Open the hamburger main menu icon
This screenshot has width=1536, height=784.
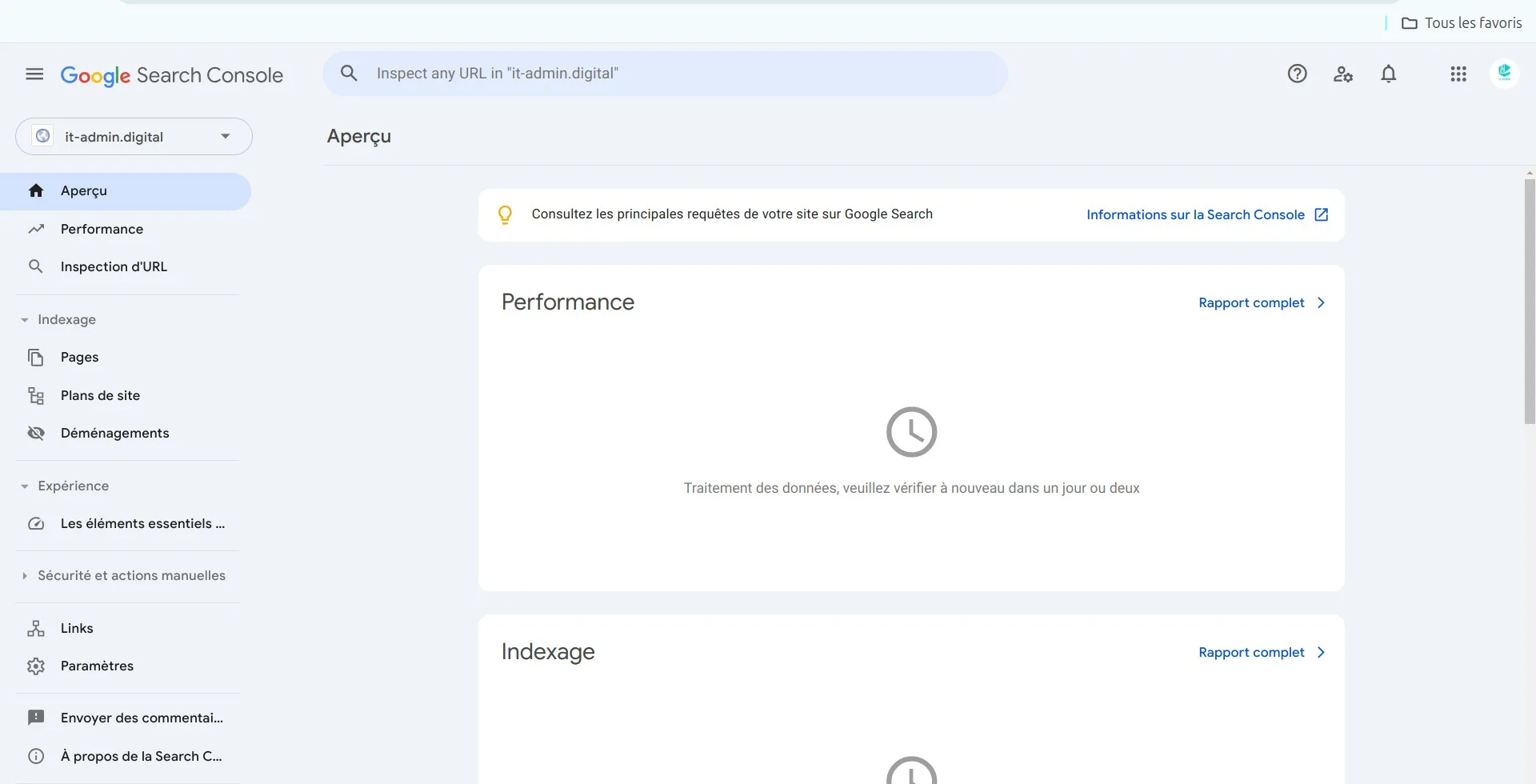click(x=34, y=74)
